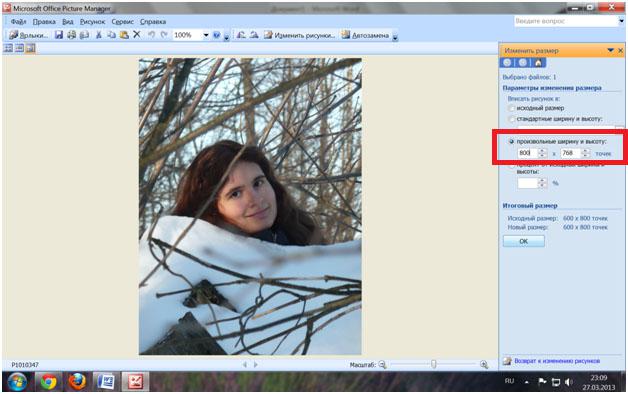Open the Рисунок menu
The image size is (628, 394).
pos(93,22)
